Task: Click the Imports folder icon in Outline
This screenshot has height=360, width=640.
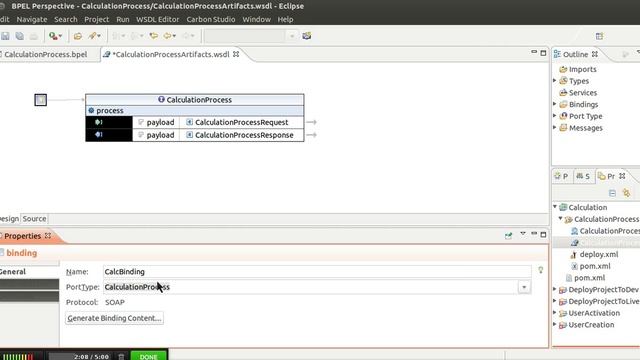Action: pos(563,69)
